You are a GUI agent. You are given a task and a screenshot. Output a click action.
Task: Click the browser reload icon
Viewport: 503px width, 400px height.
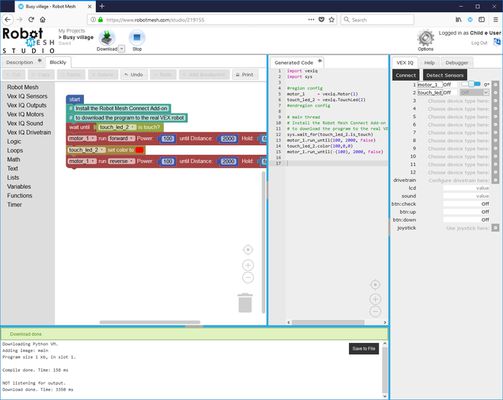[x=31, y=19]
